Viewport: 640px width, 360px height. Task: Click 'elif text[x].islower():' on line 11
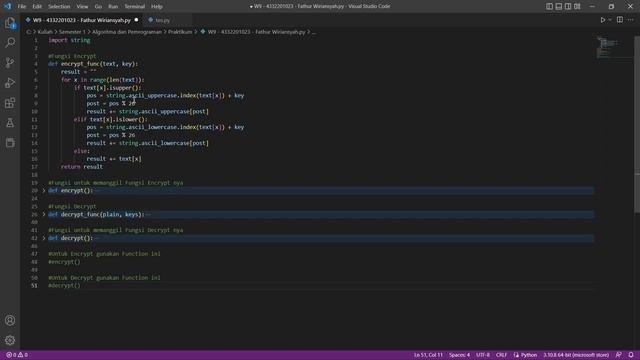[x=111, y=119]
